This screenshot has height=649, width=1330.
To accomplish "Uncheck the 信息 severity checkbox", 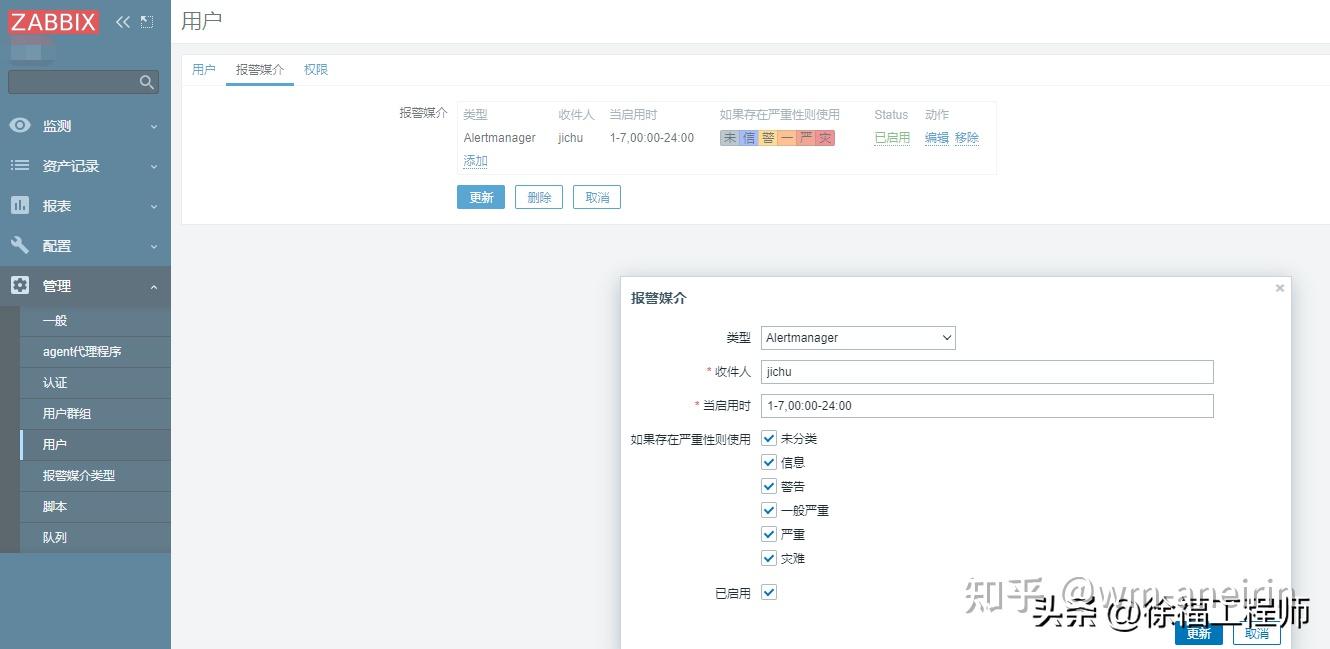I will click(769, 462).
